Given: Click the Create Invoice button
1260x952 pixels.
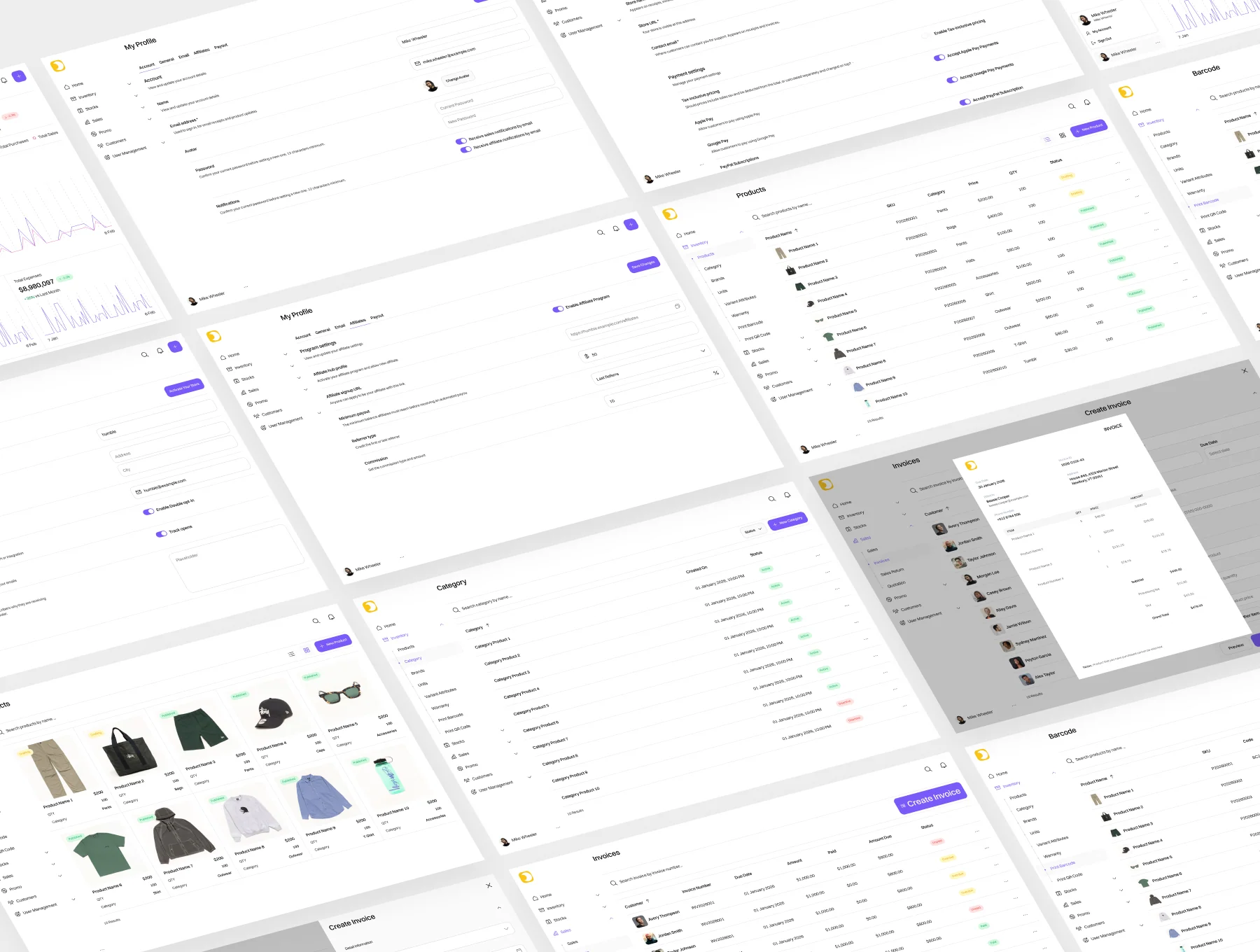Looking at the screenshot, I should [931, 797].
